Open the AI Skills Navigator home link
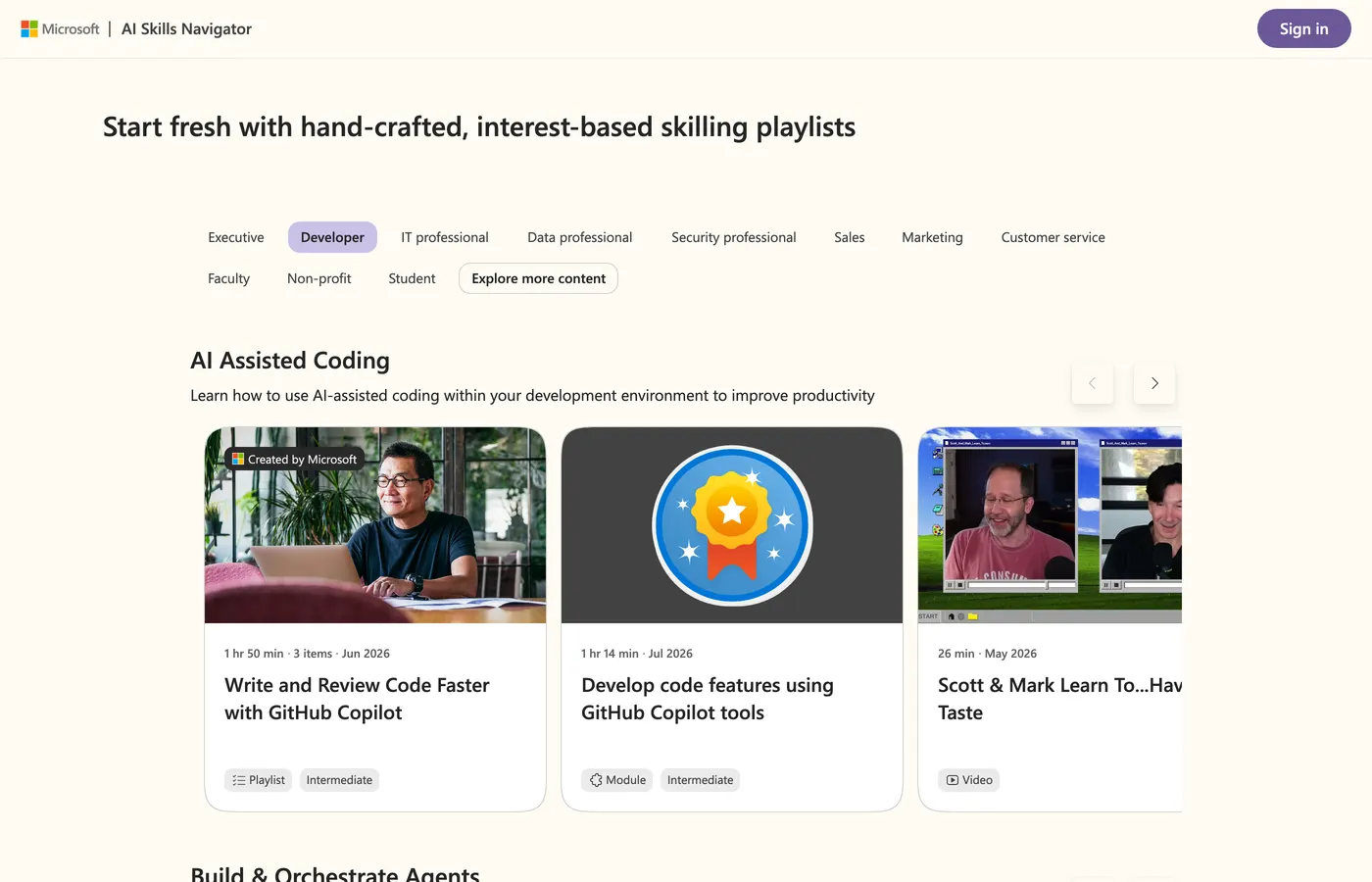 (x=186, y=29)
